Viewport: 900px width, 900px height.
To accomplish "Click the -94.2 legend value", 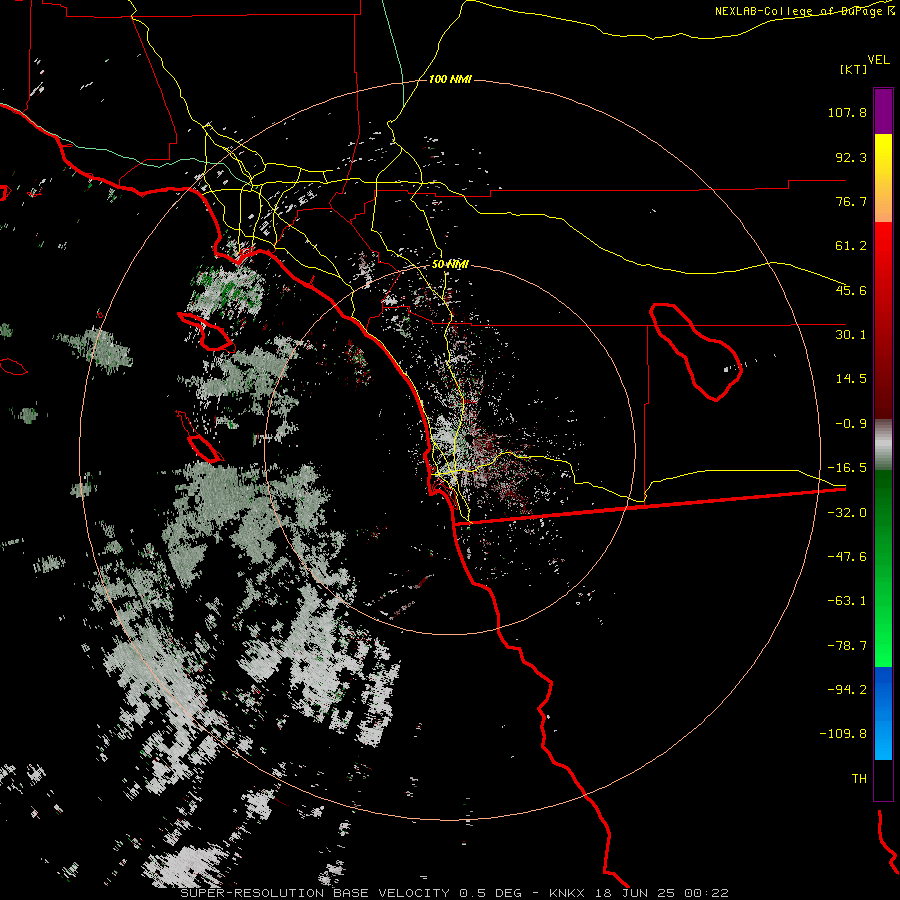I will pos(847,690).
